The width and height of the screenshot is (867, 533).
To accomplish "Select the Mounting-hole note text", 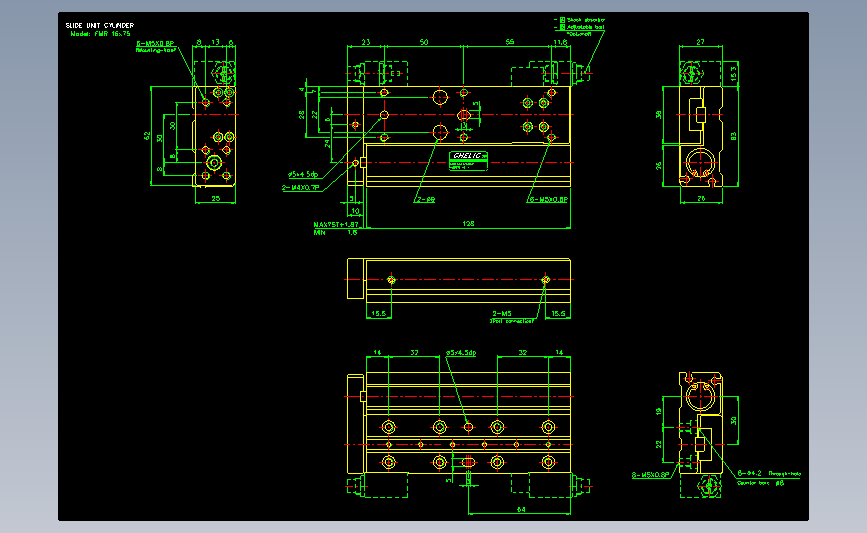I will (x=156, y=50).
